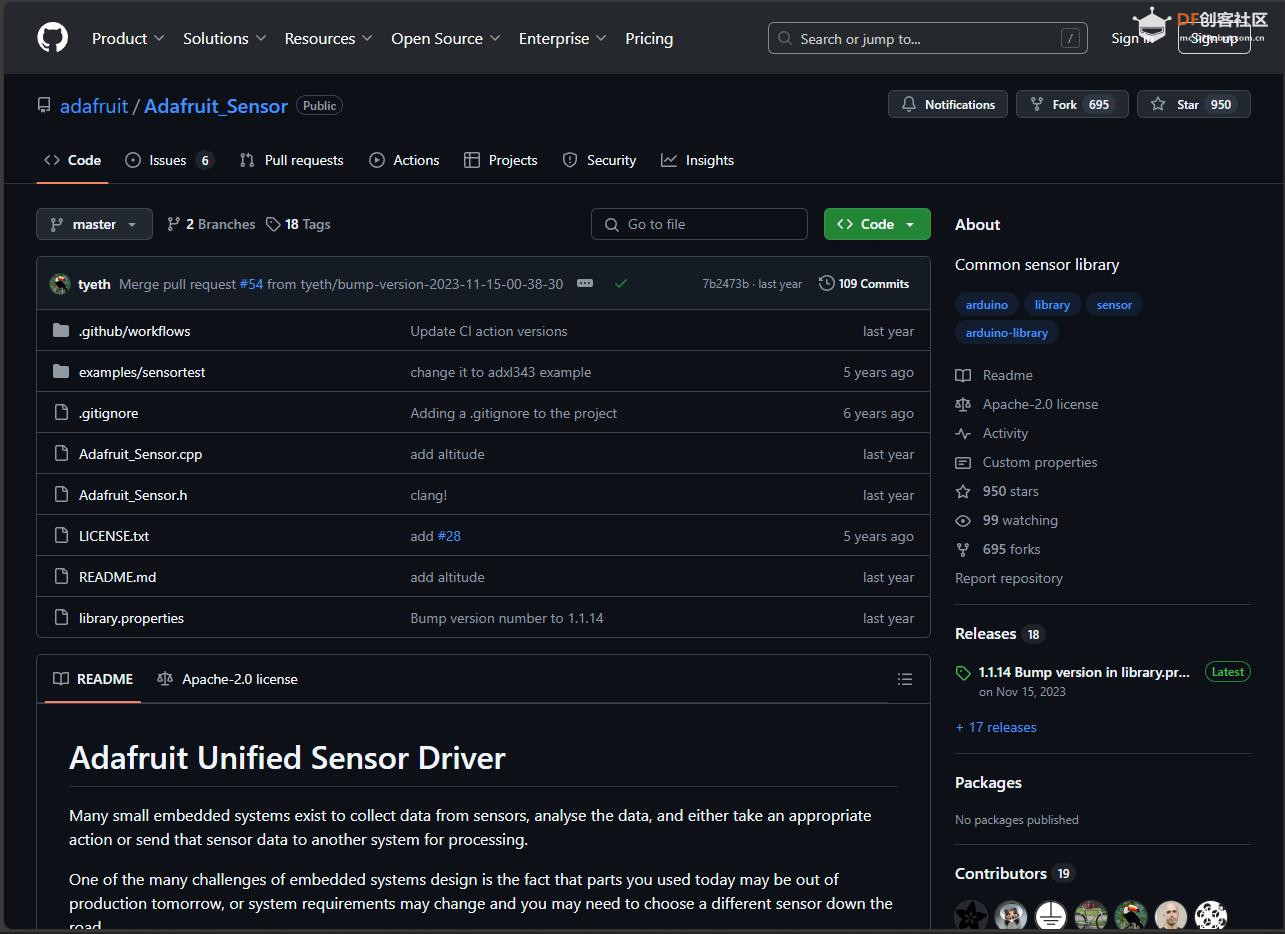Screen dimensions: 1285x934
Task: Open tyeth avatar in commit bar
Action: click(x=60, y=284)
